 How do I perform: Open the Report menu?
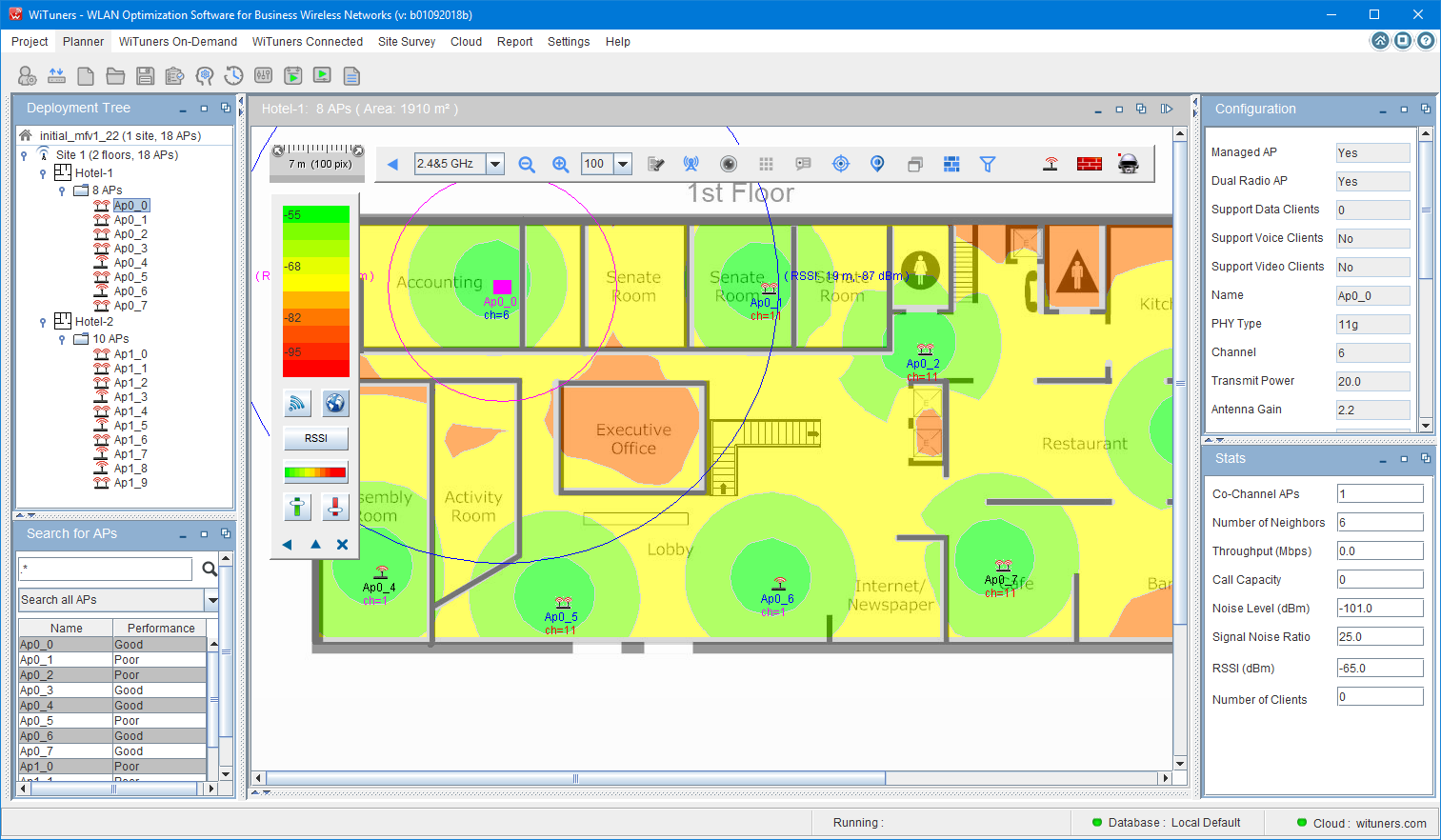pyautogui.click(x=514, y=42)
